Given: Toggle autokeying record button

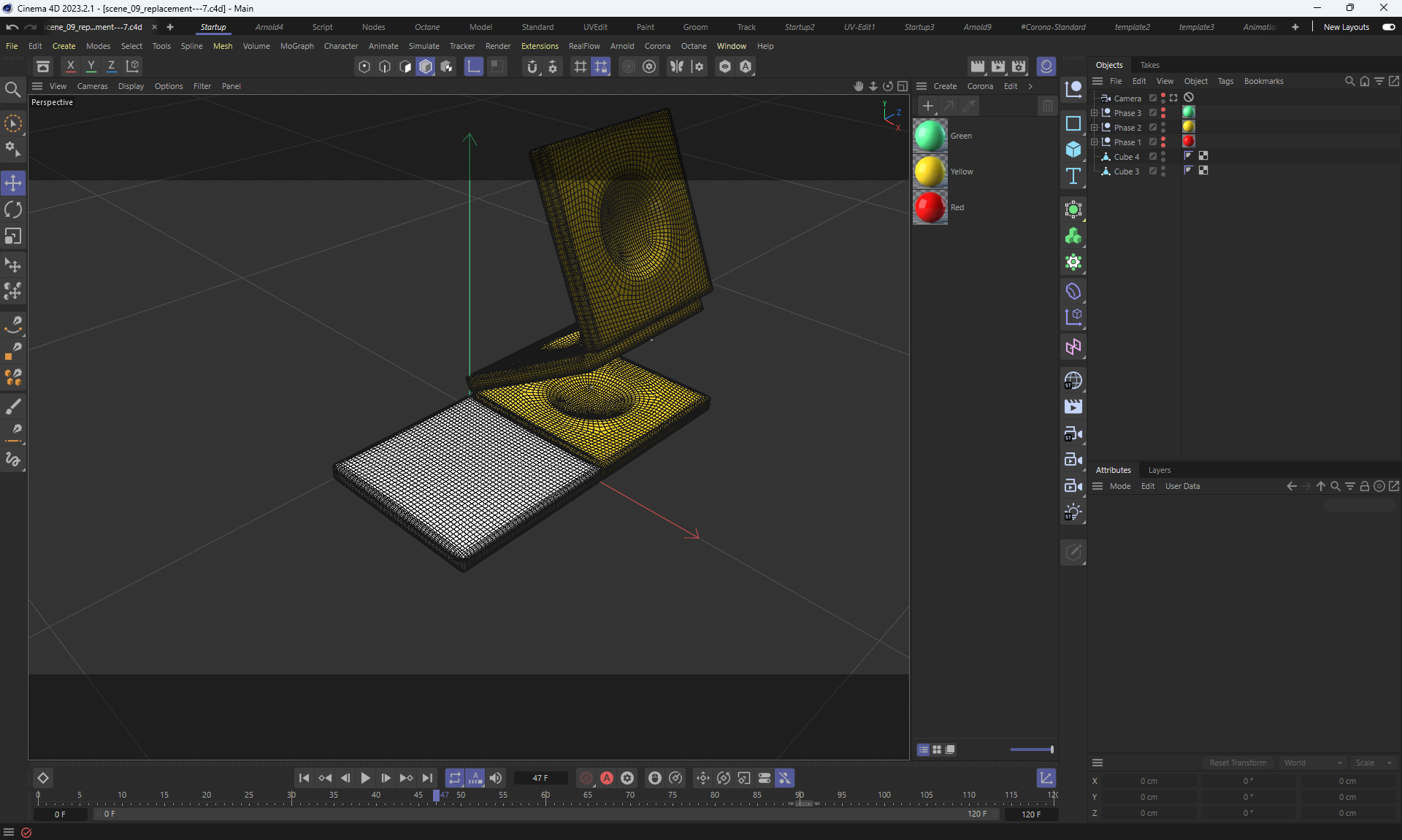Looking at the screenshot, I should coord(606,778).
